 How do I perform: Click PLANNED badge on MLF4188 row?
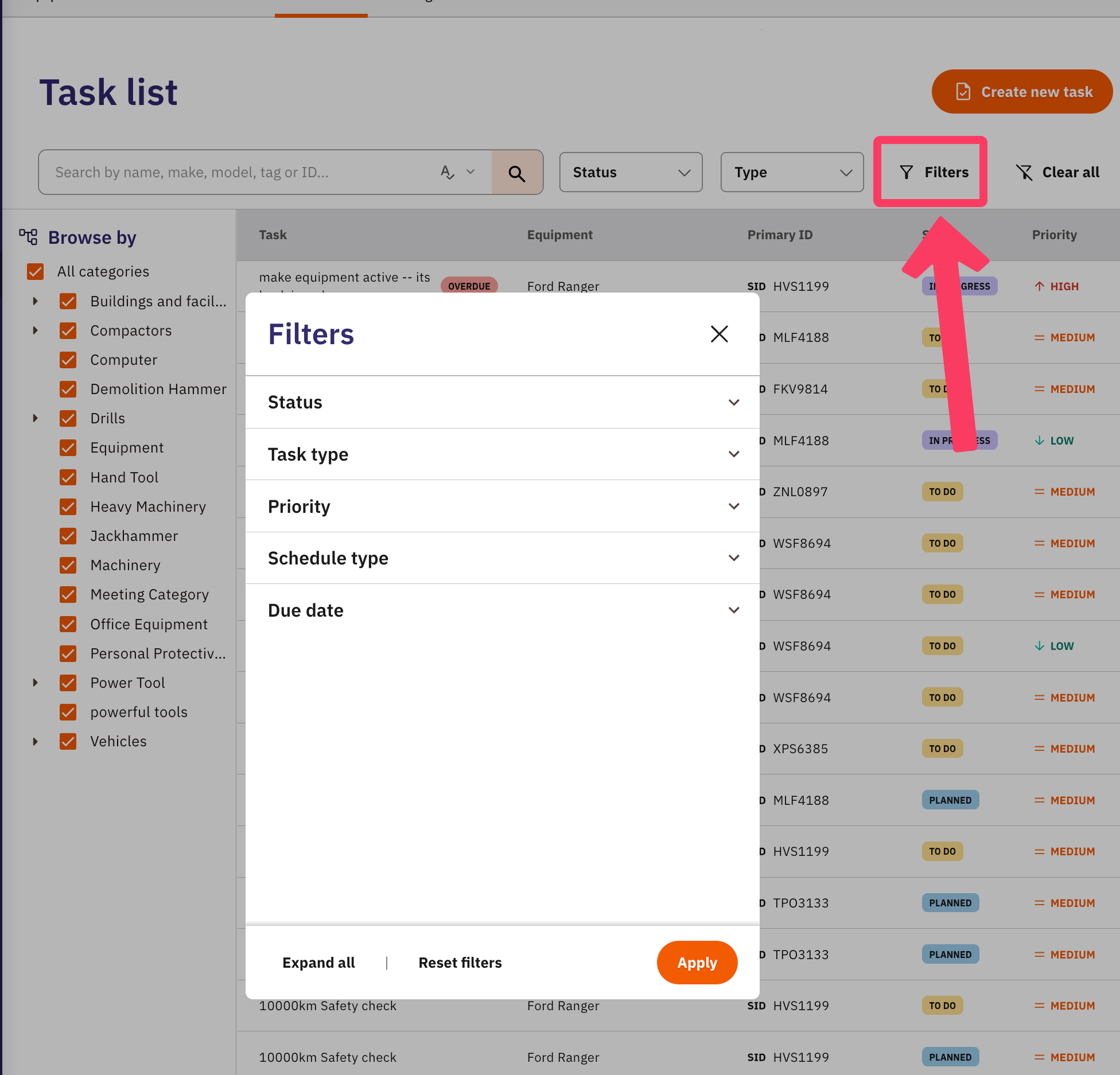(950, 800)
